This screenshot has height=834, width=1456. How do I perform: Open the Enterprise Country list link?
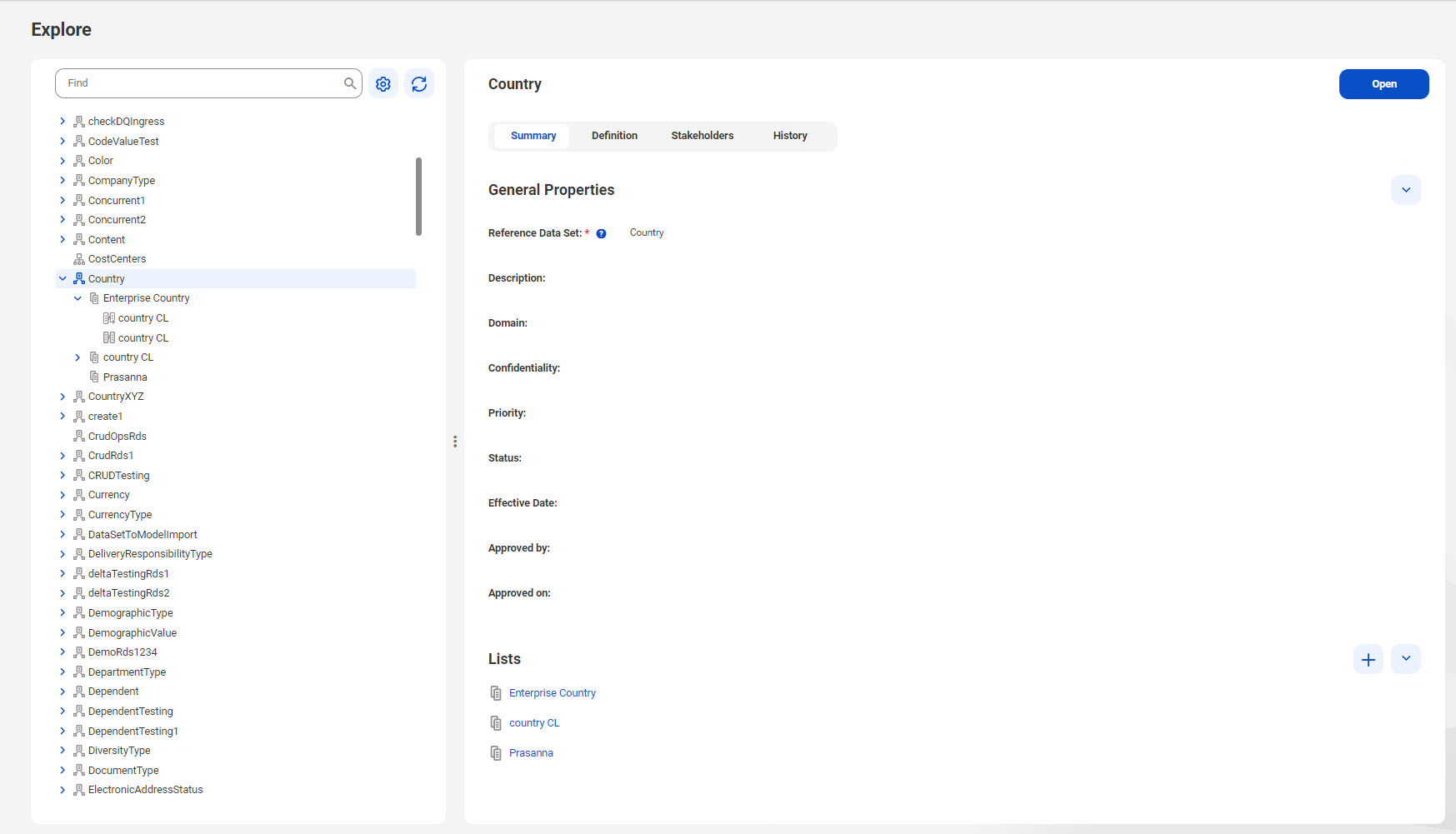[553, 693]
